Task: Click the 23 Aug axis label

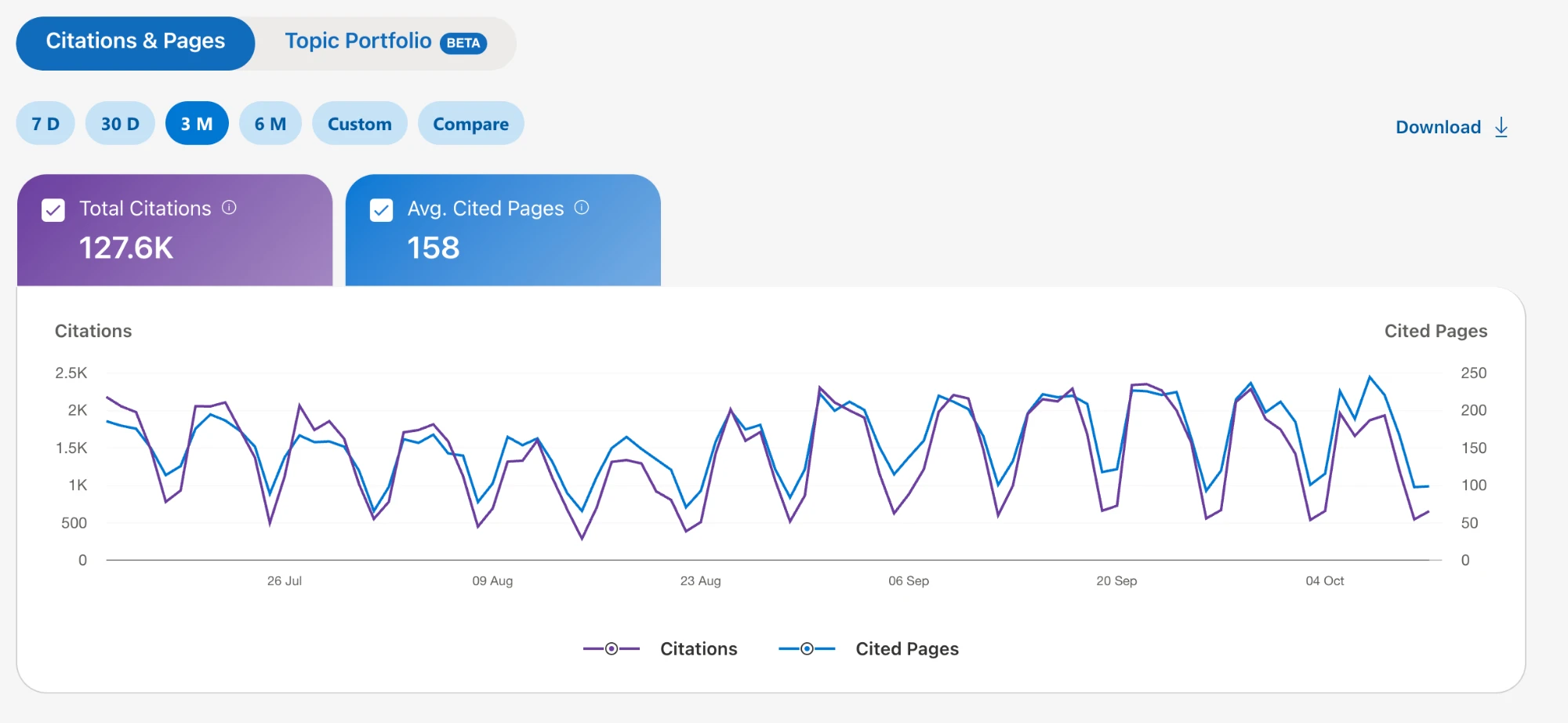Action: [701, 581]
